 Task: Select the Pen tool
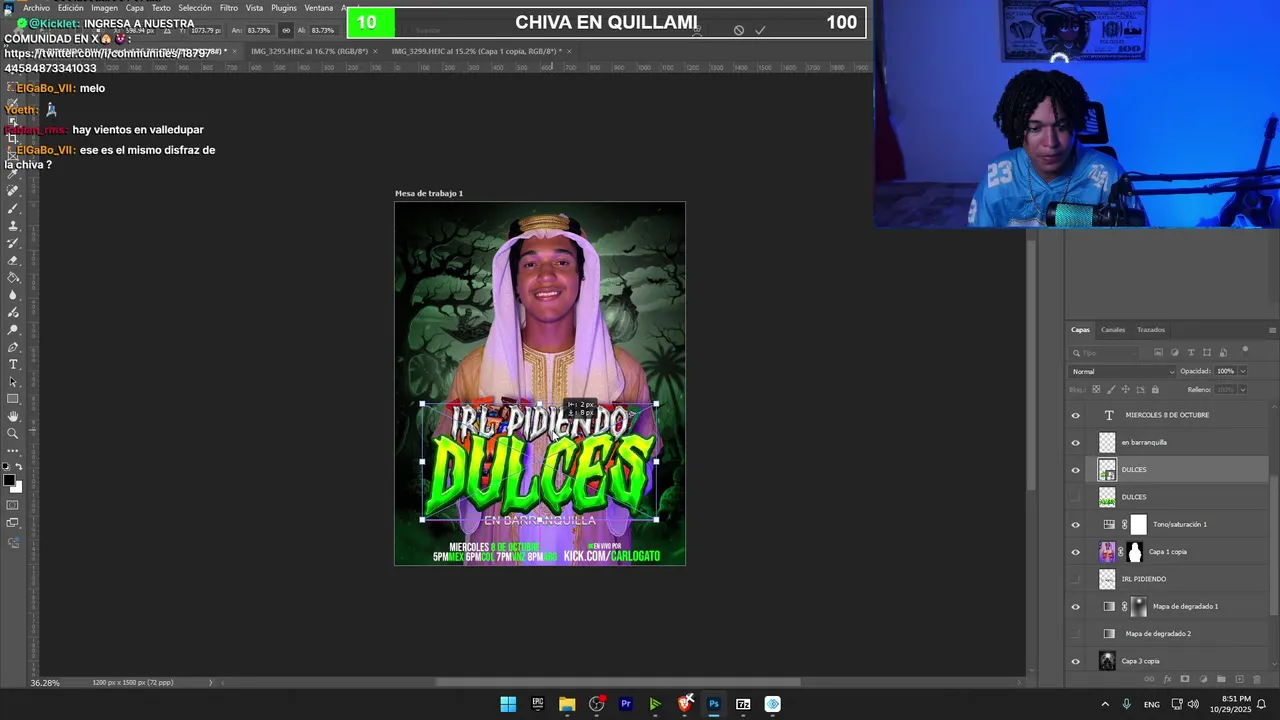[x=13, y=348]
